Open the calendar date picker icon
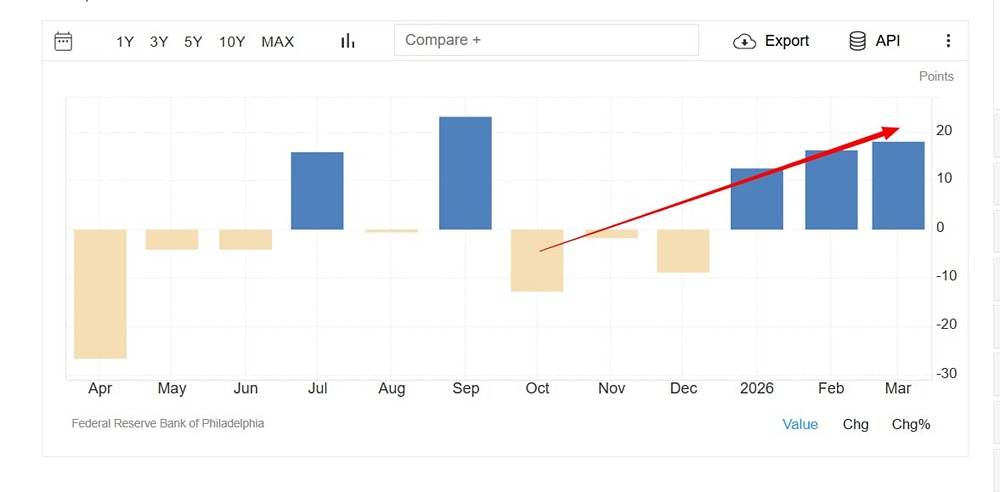 [63, 41]
